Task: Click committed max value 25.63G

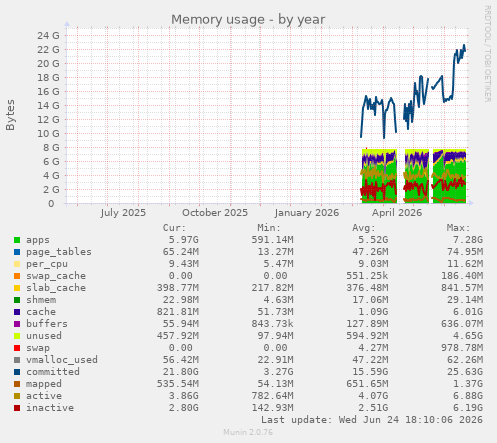Action: point(465,372)
